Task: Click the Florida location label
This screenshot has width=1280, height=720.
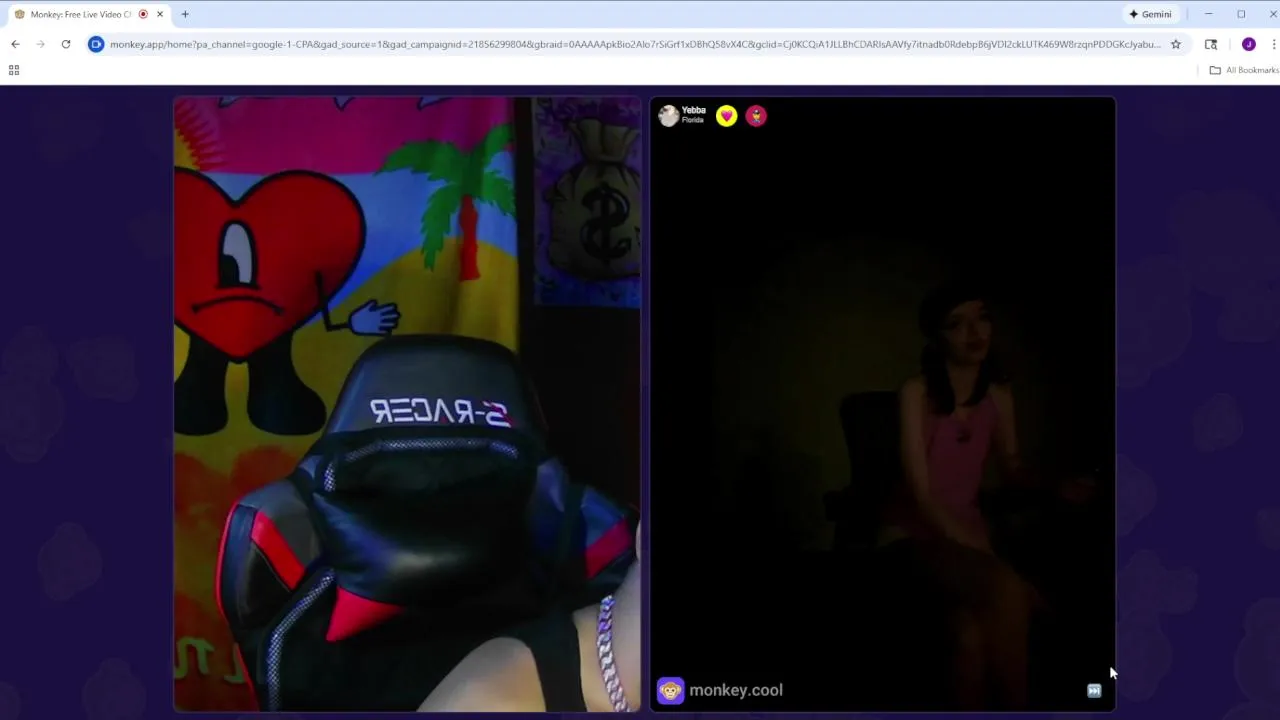Action: [692, 120]
